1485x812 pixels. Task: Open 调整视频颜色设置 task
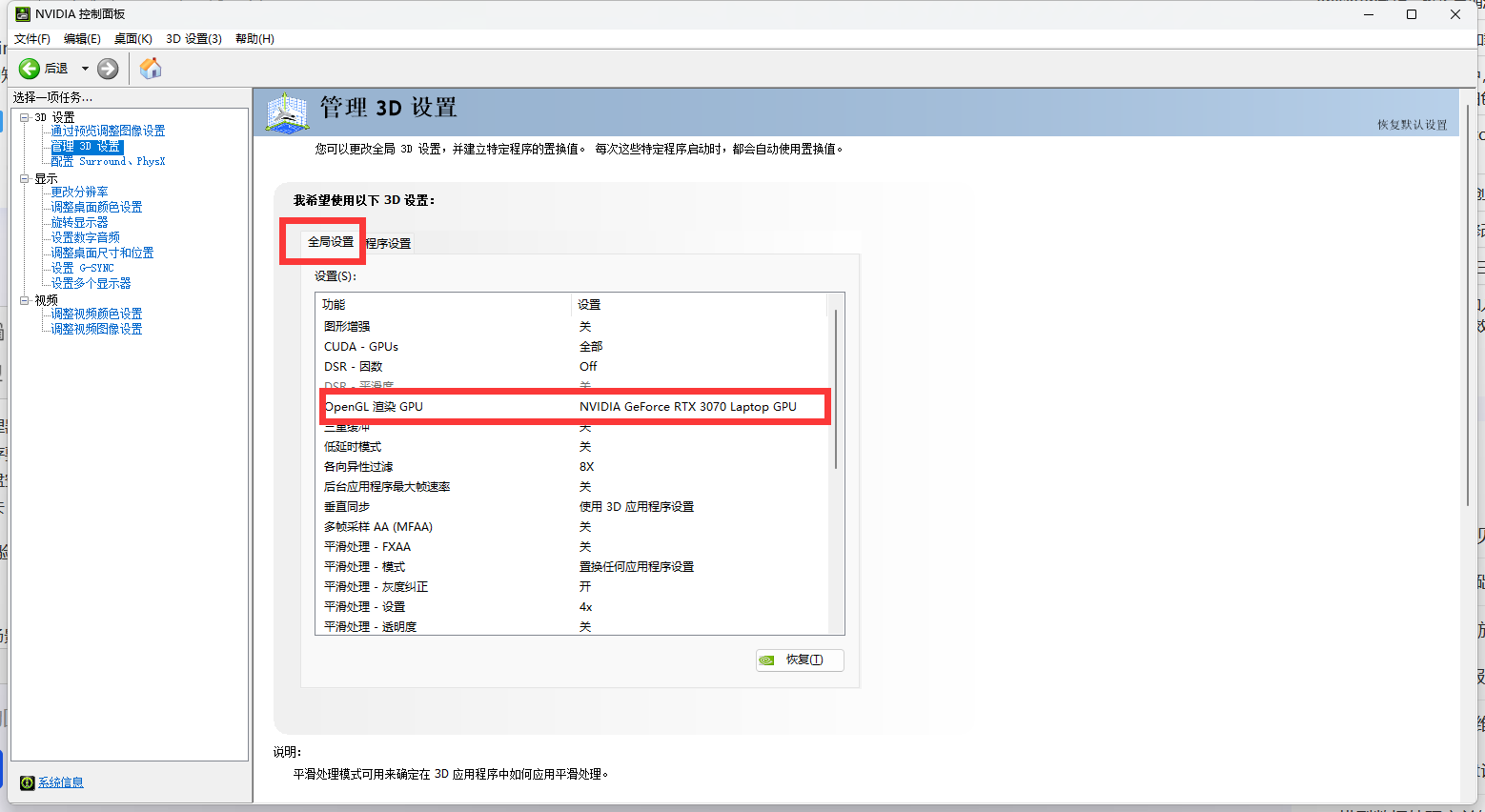coord(96,315)
